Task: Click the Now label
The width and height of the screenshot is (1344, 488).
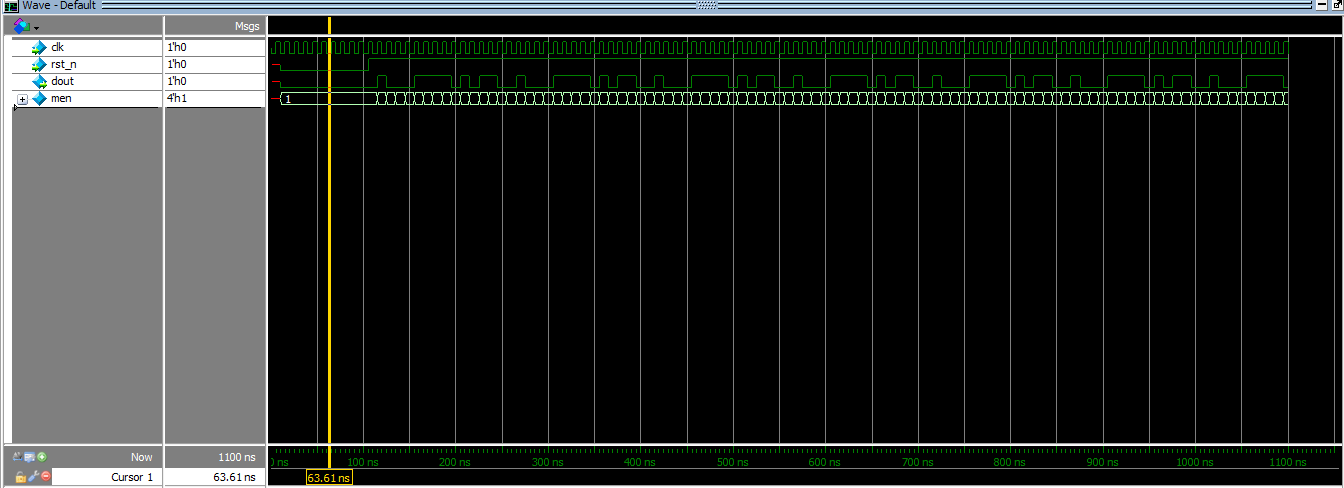Action: (142, 457)
